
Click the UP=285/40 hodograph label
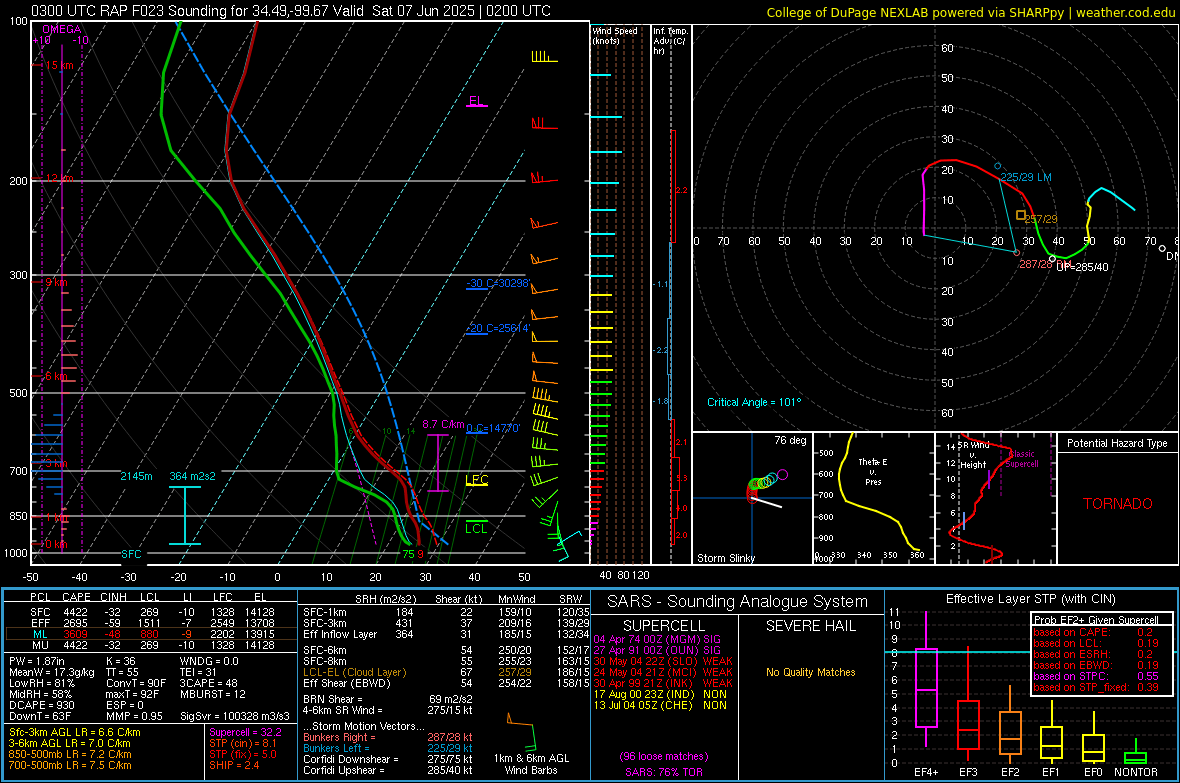point(1082,267)
